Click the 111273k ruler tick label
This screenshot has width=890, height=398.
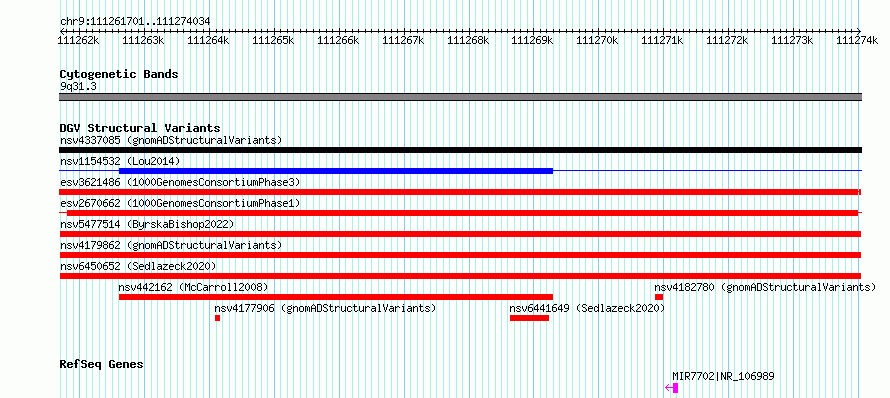[x=792, y=40]
